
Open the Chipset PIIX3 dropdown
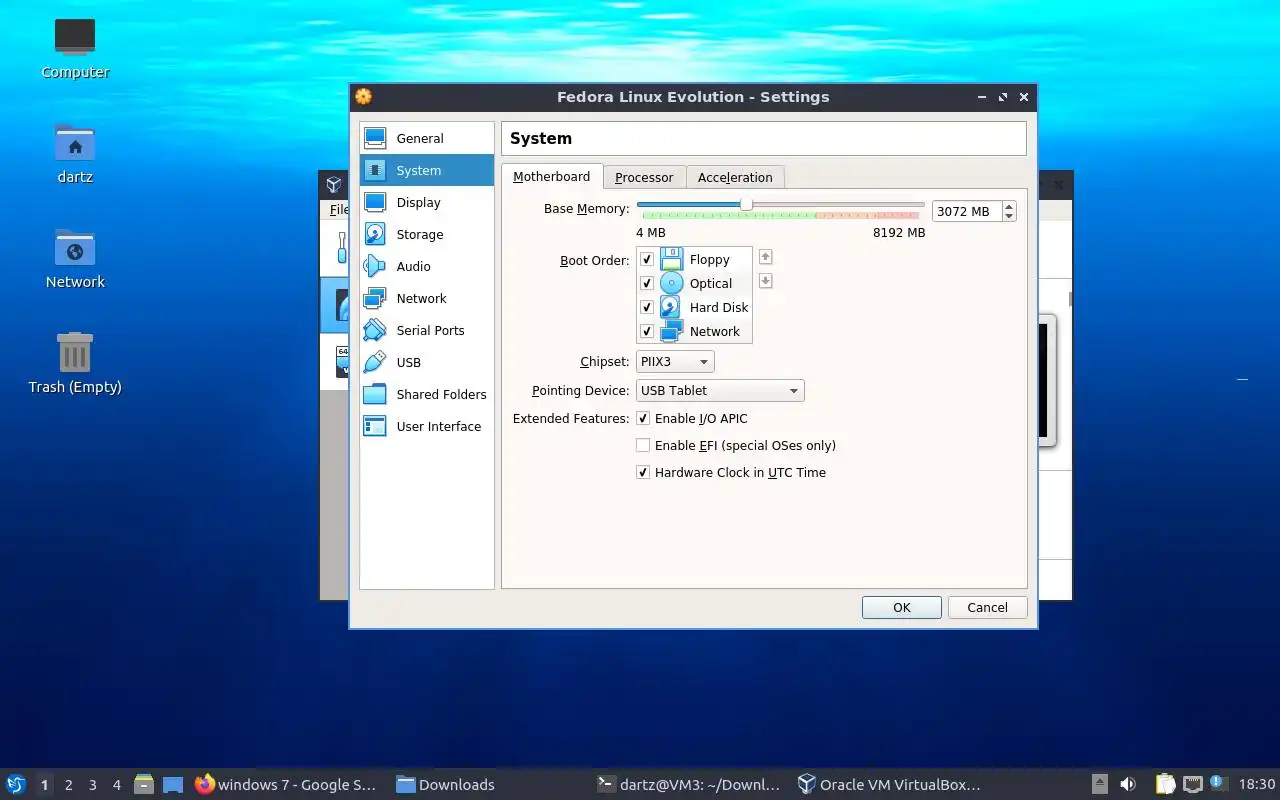pos(675,362)
